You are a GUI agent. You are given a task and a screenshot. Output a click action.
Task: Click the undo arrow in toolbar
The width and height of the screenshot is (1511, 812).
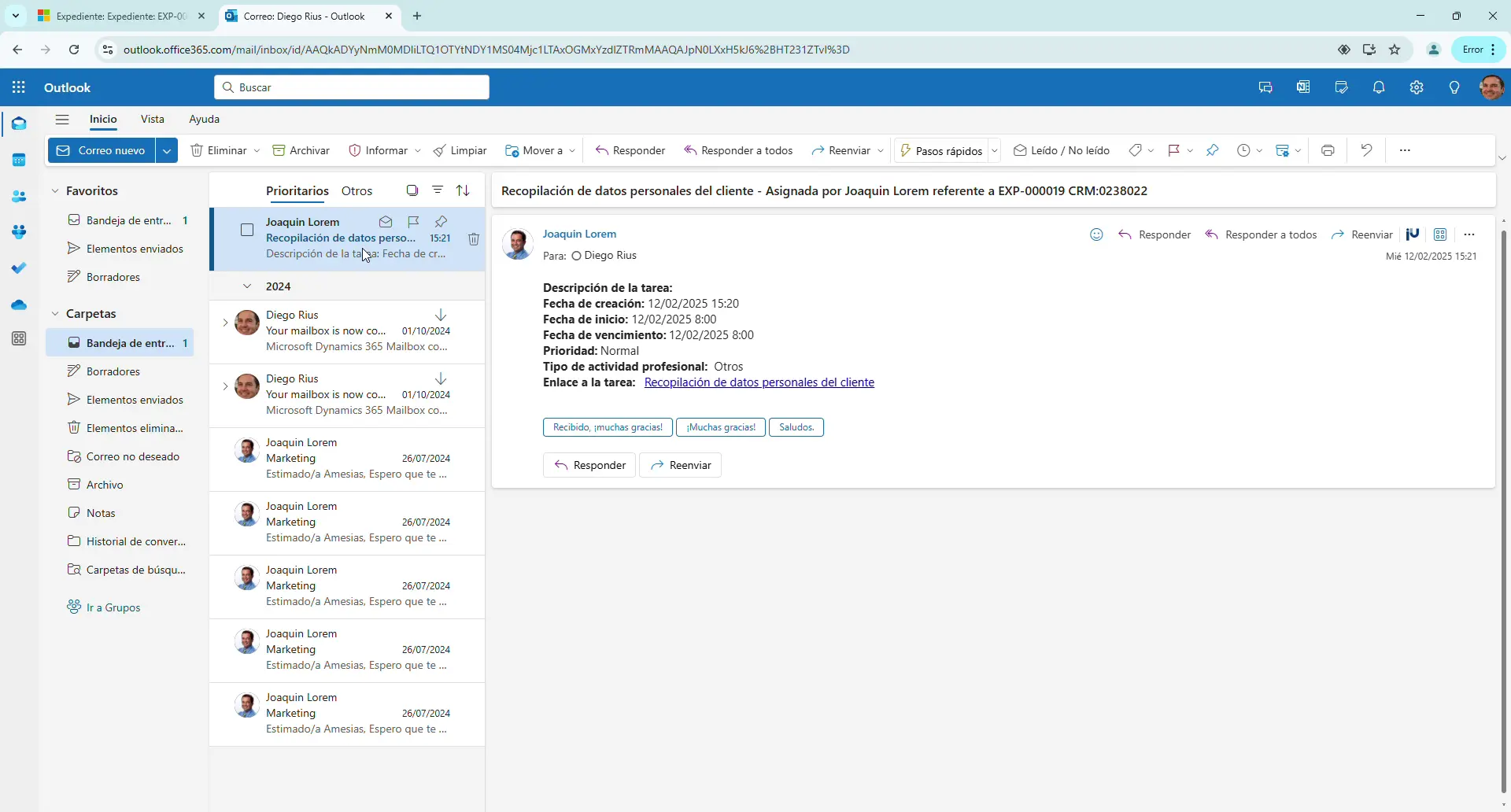pos(1367,150)
